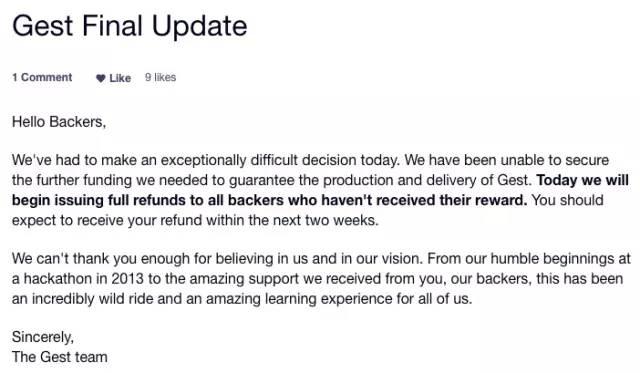Click the word Gest in the title
Image resolution: width=640 pixels, height=373 pixels.
(43, 26)
